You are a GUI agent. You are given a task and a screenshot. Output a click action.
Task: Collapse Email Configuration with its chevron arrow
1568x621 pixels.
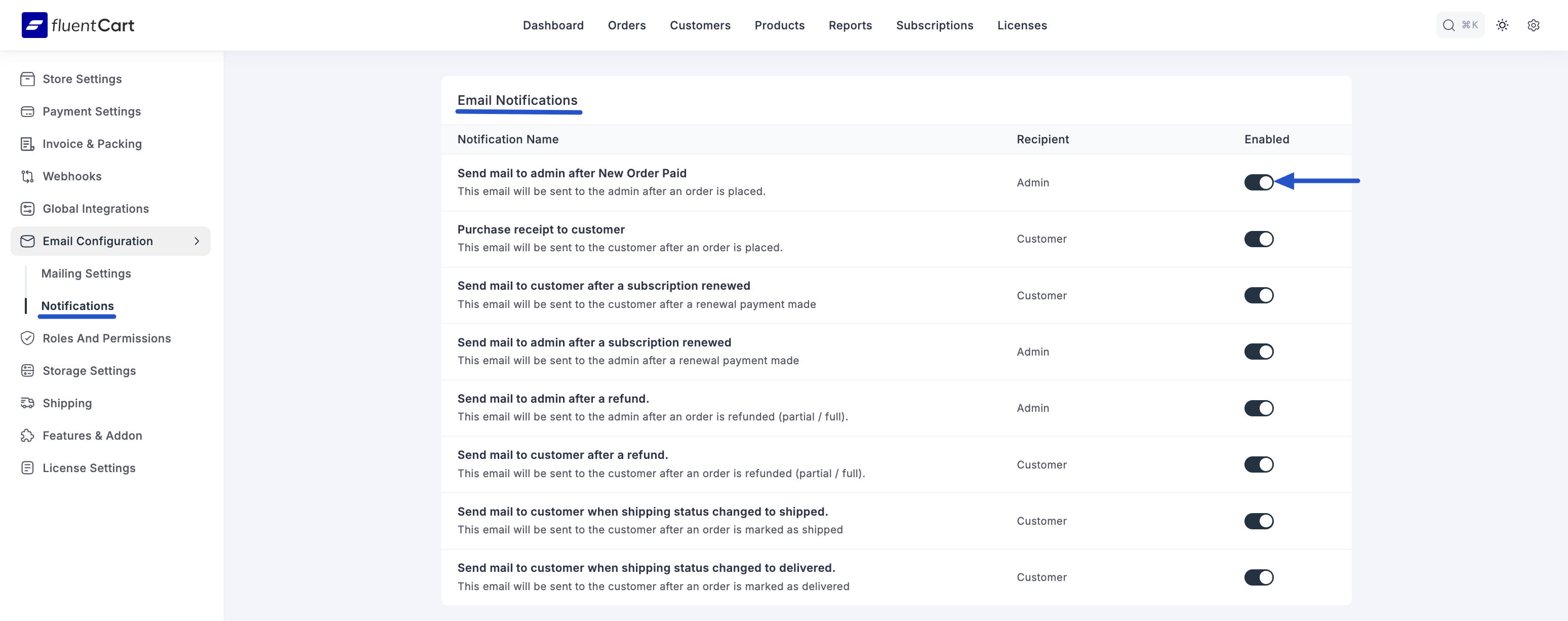pyautogui.click(x=196, y=242)
